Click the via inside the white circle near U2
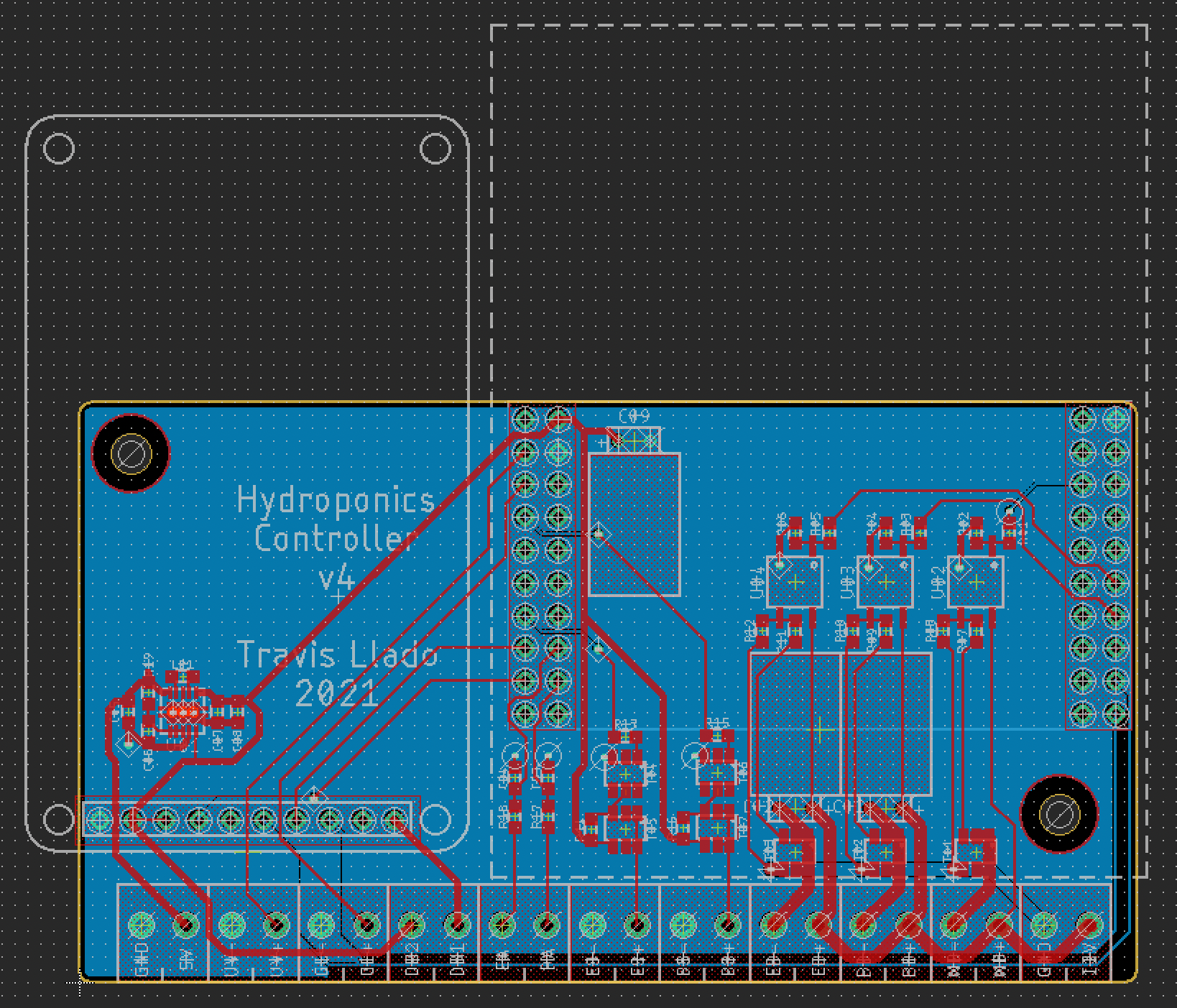The width and height of the screenshot is (1177, 1008). pos(1010,511)
